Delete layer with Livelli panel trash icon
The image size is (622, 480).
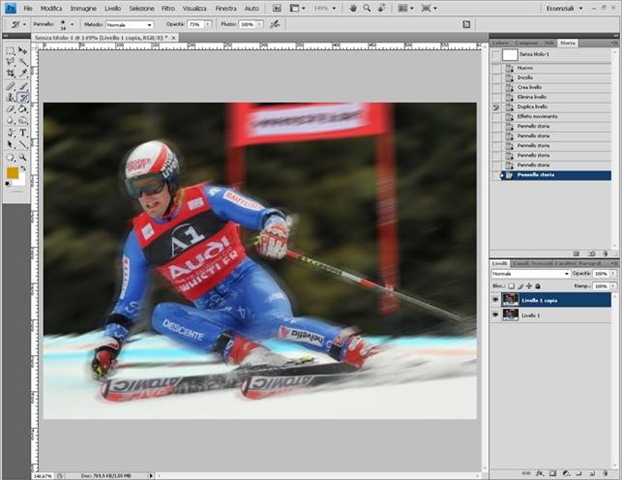coord(605,473)
